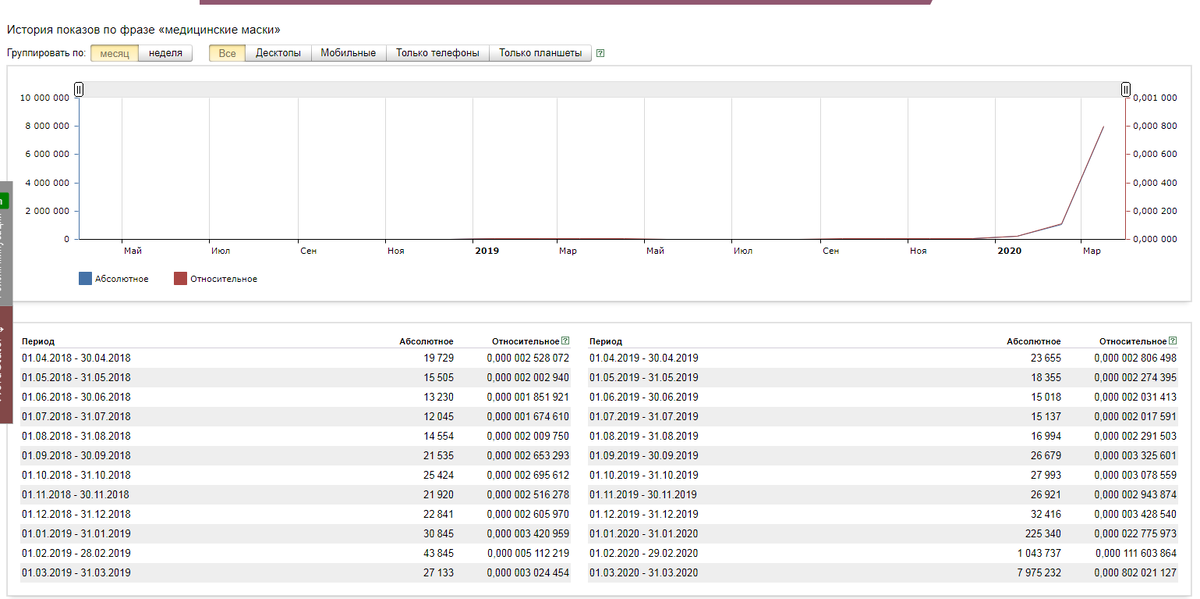Group the history by месяц
1200x599 pixels.
pos(114,53)
